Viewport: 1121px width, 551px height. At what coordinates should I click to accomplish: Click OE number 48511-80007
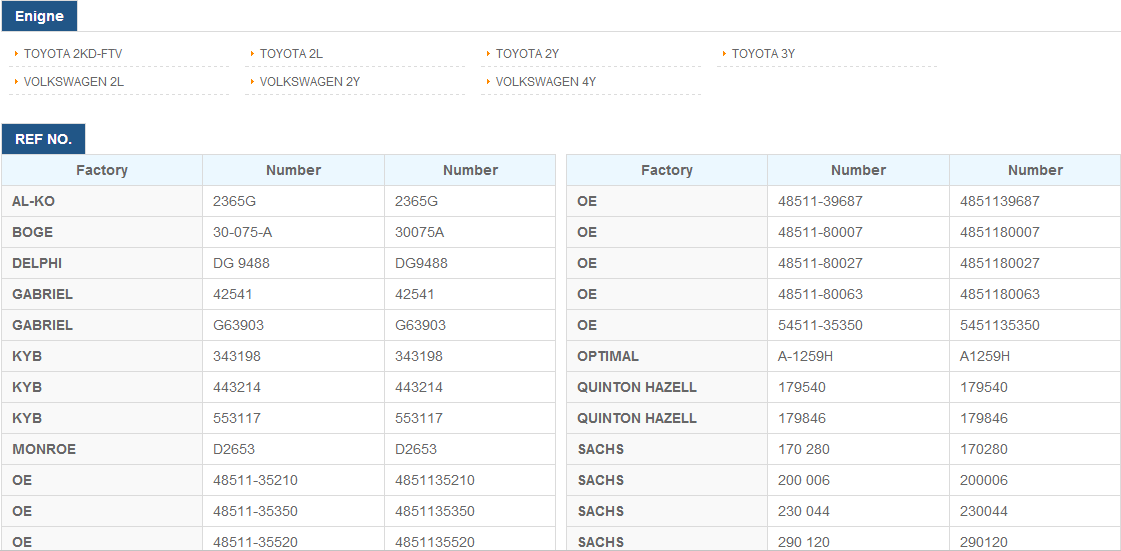[820, 232]
